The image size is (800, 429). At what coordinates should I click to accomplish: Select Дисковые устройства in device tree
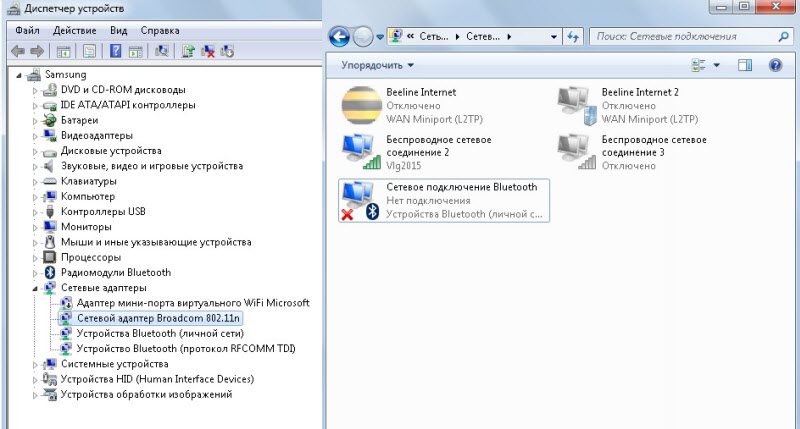click(x=111, y=151)
